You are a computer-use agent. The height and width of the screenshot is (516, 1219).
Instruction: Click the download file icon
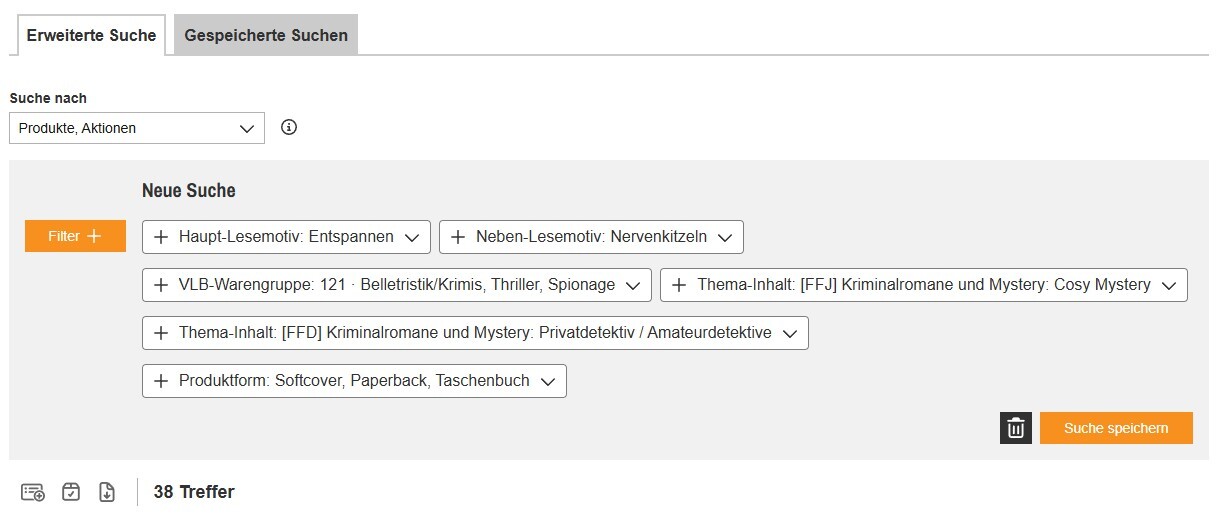(107, 492)
